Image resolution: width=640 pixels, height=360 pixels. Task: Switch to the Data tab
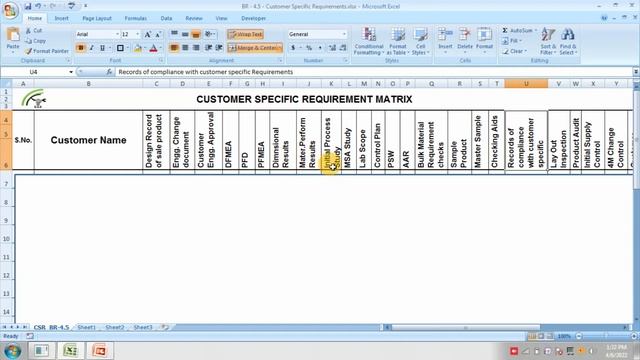click(166, 18)
